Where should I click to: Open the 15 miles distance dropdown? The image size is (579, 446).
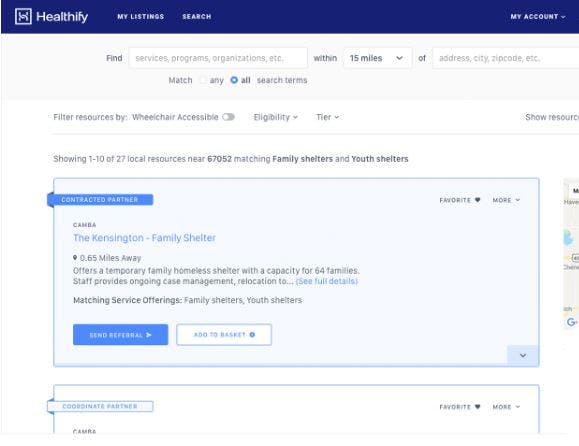(x=377, y=58)
